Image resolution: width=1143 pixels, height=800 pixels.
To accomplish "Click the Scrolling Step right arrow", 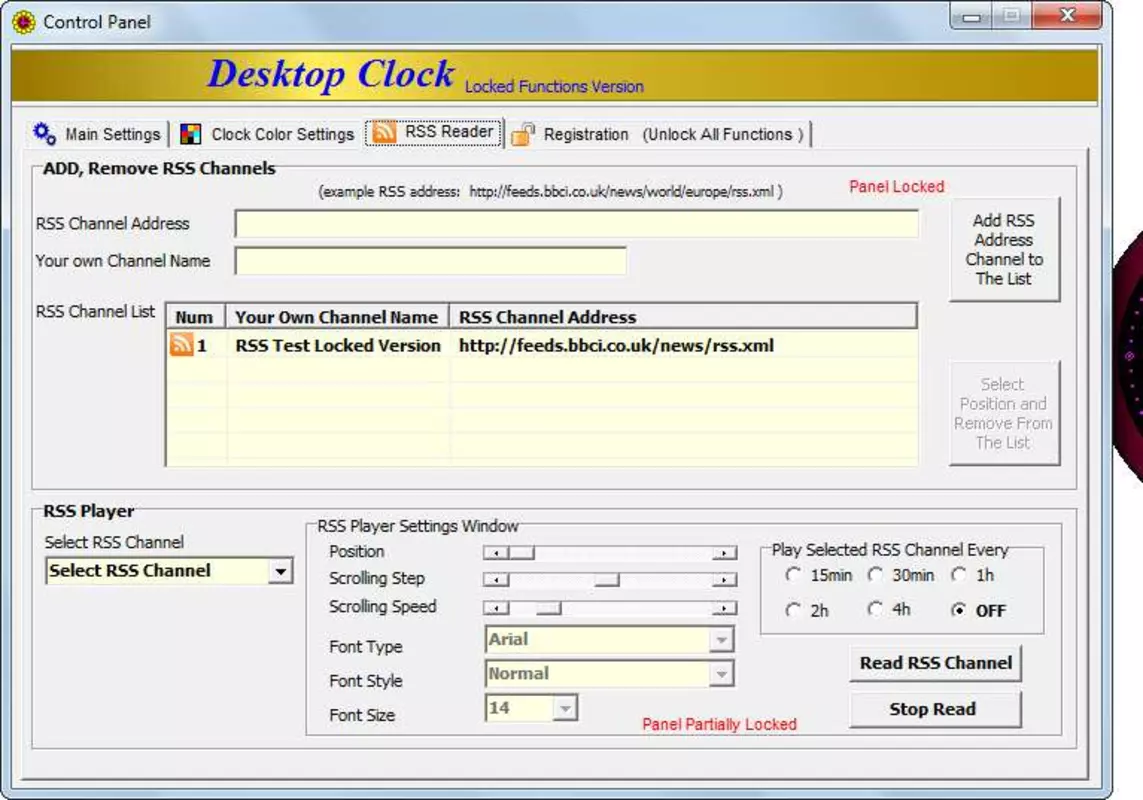I will [724, 580].
